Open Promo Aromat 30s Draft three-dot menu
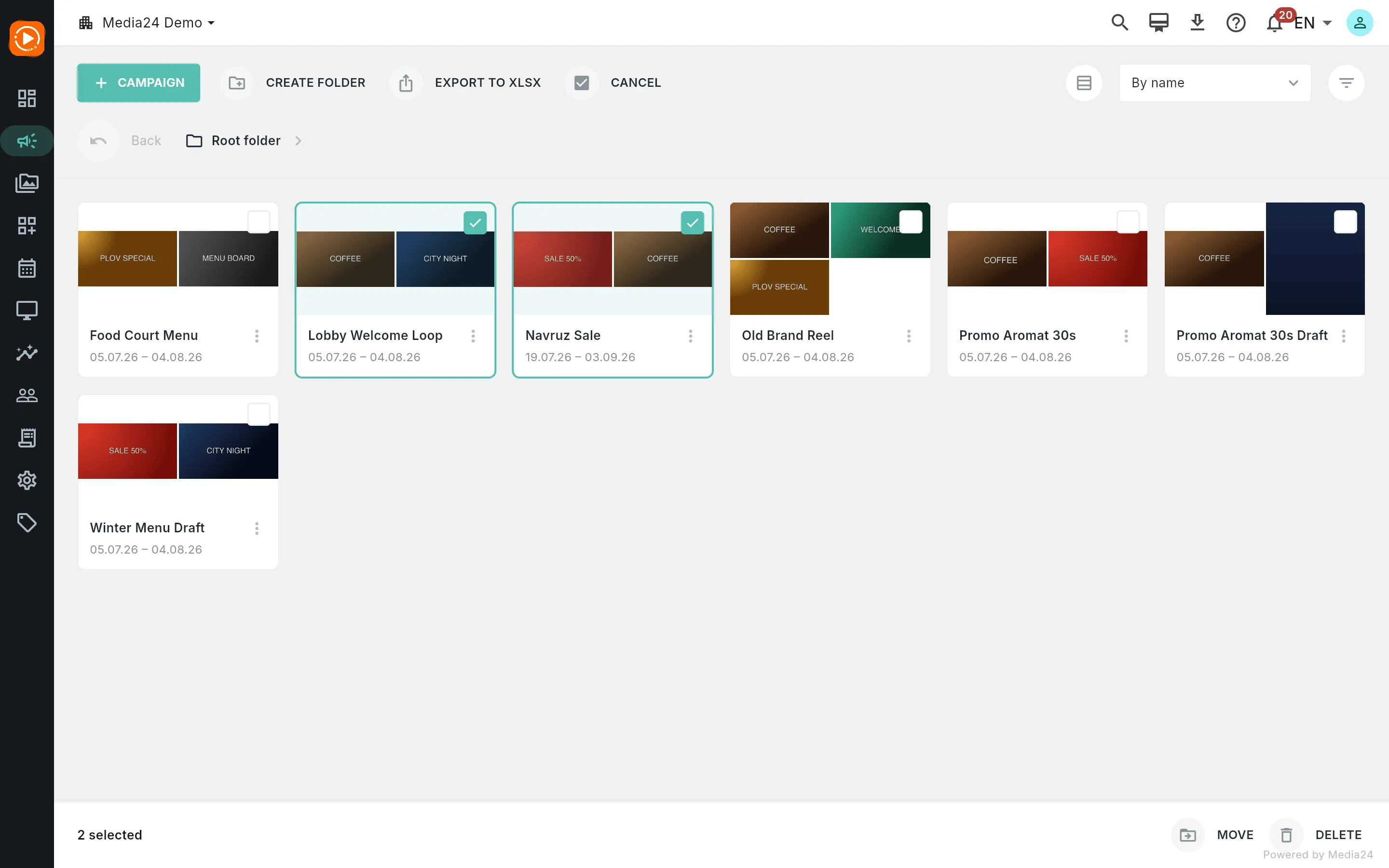The height and width of the screenshot is (868, 1389). pyautogui.click(x=1343, y=336)
